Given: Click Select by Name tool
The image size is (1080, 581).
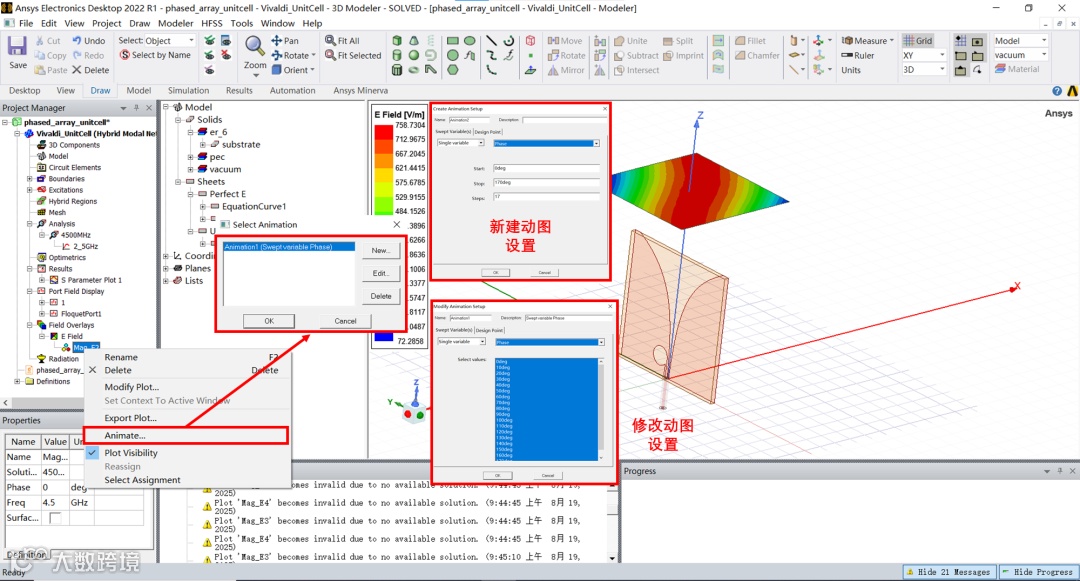Looking at the screenshot, I should pos(155,55).
